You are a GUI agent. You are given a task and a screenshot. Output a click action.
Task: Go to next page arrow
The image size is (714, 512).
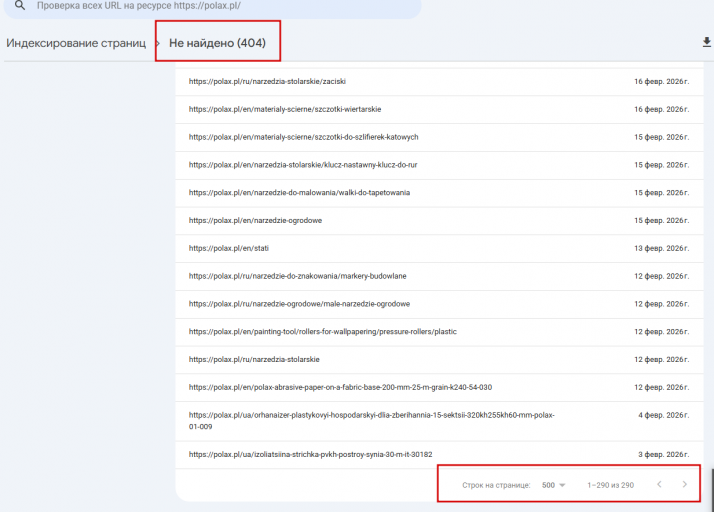point(684,484)
